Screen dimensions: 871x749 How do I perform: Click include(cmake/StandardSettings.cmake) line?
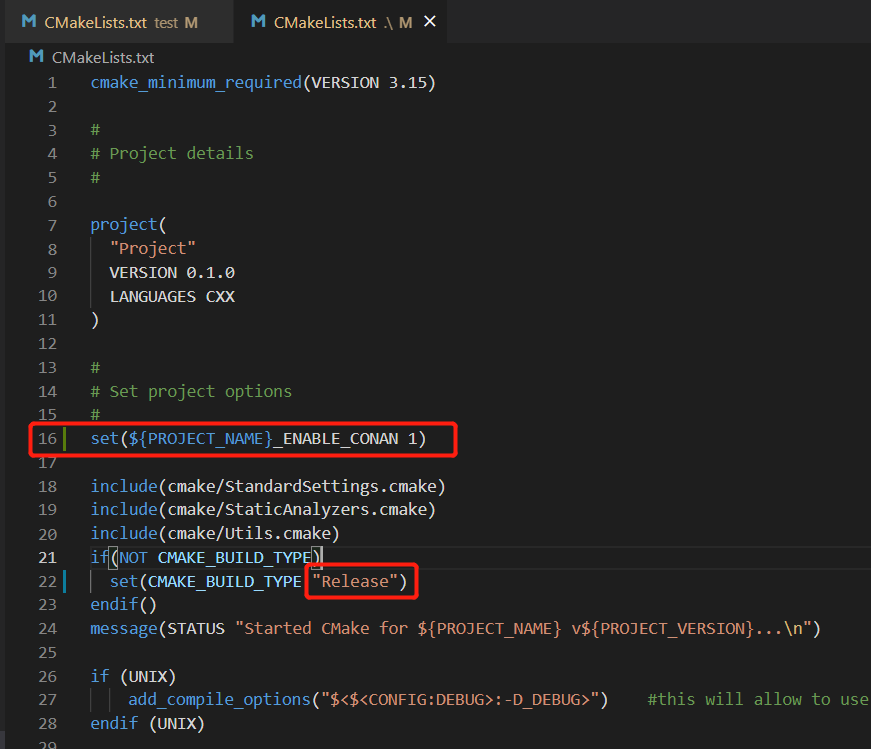pos(268,486)
